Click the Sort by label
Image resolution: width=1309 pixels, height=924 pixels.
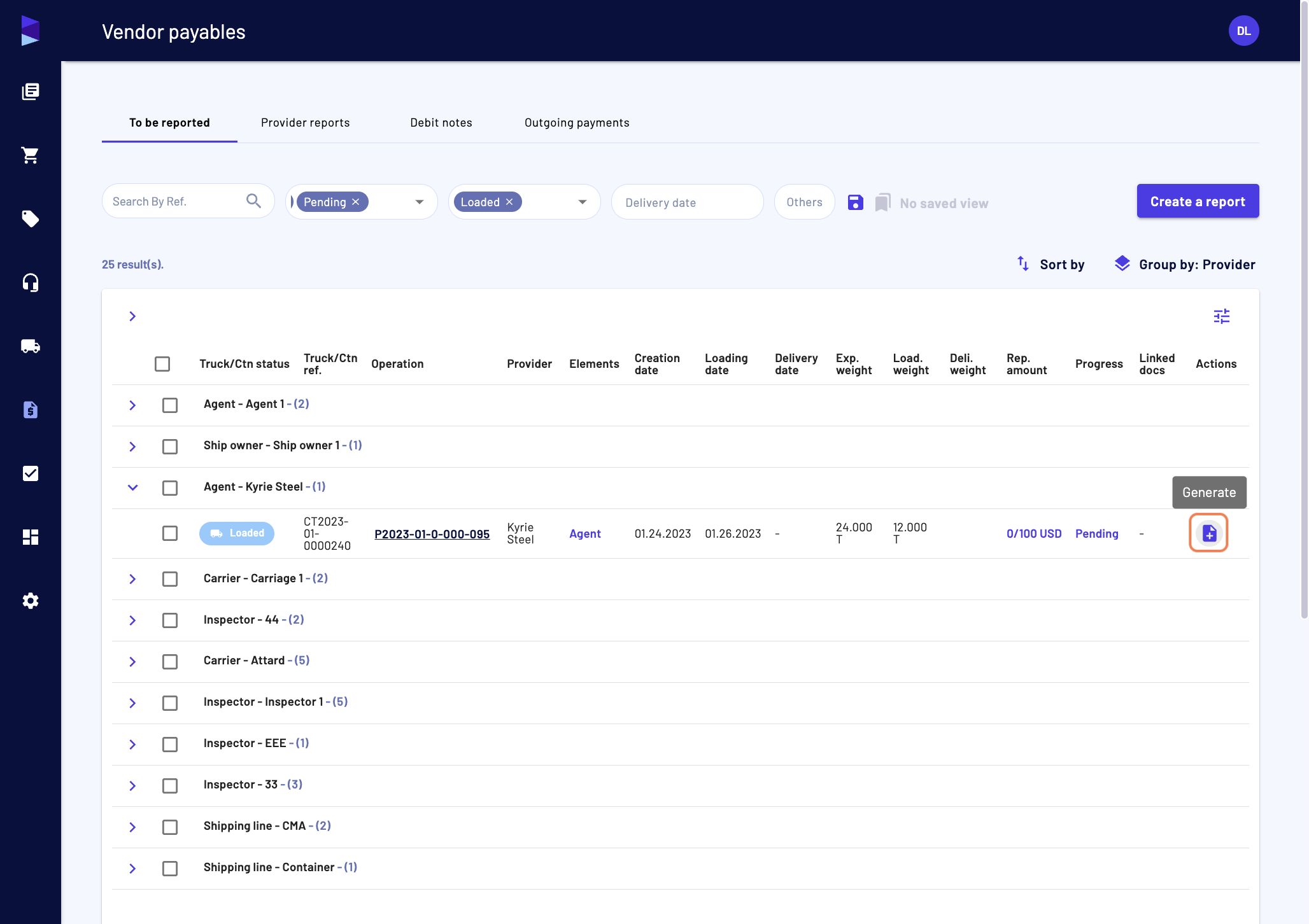tap(1062, 265)
